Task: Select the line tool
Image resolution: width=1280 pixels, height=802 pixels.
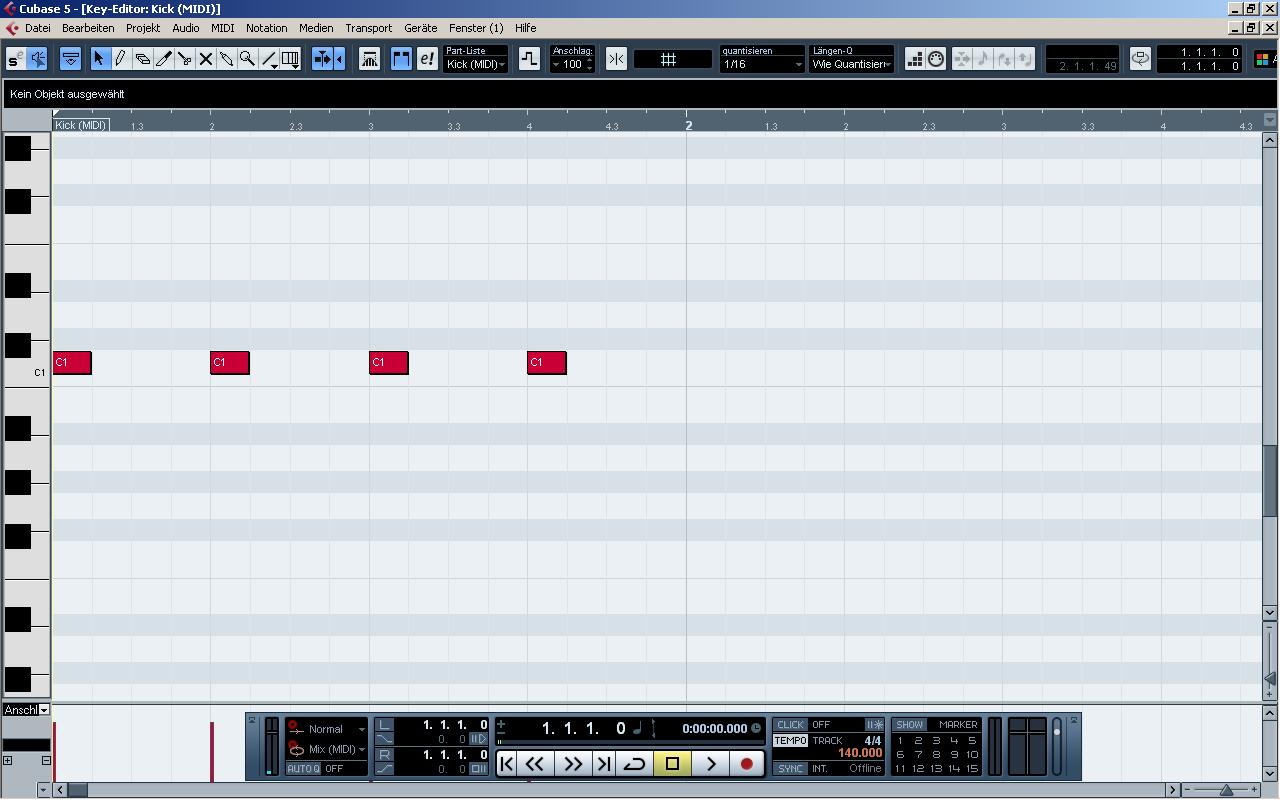Action: tap(270, 59)
